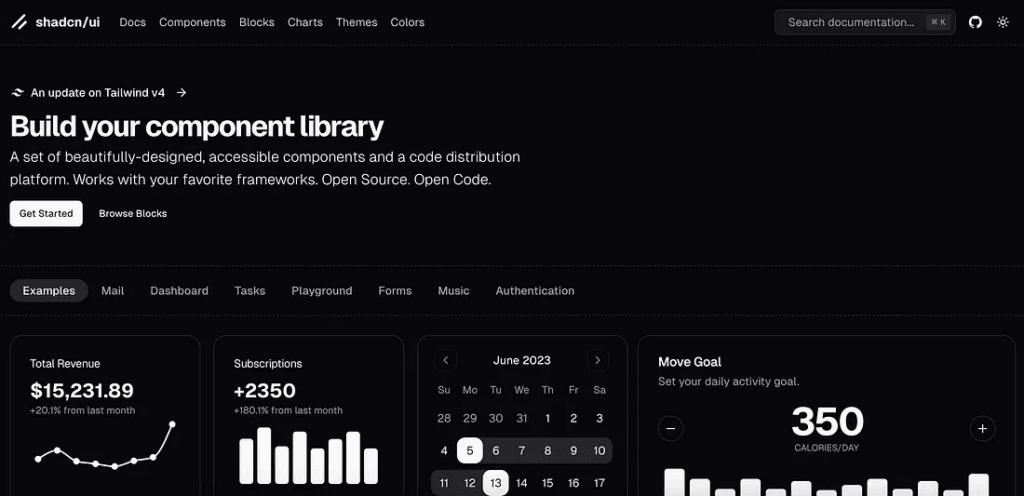Go to previous month in calendar
This screenshot has height=496, width=1024.
pos(445,360)
